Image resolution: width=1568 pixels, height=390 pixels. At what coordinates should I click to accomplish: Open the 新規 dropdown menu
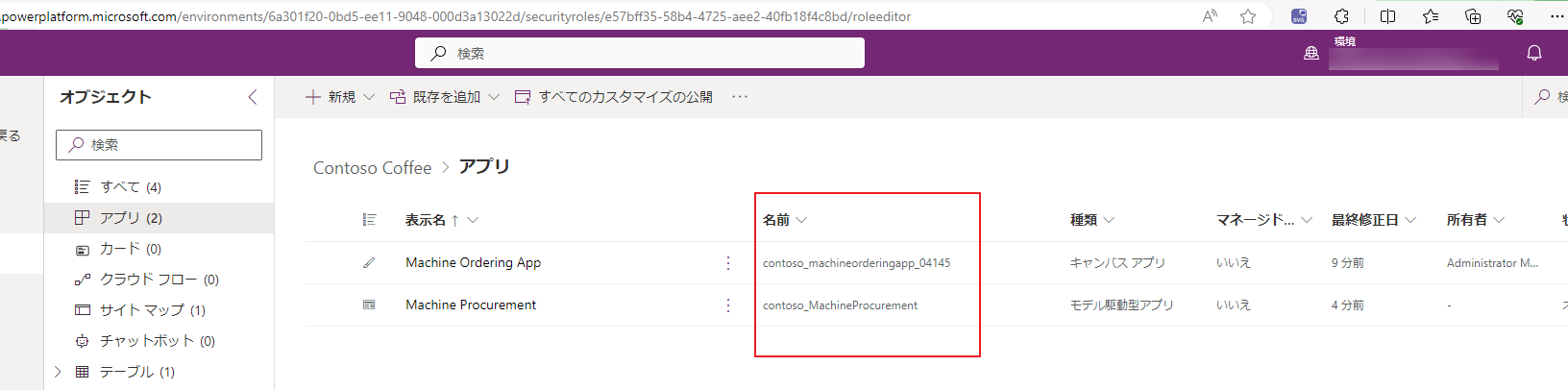click(340, 97)
